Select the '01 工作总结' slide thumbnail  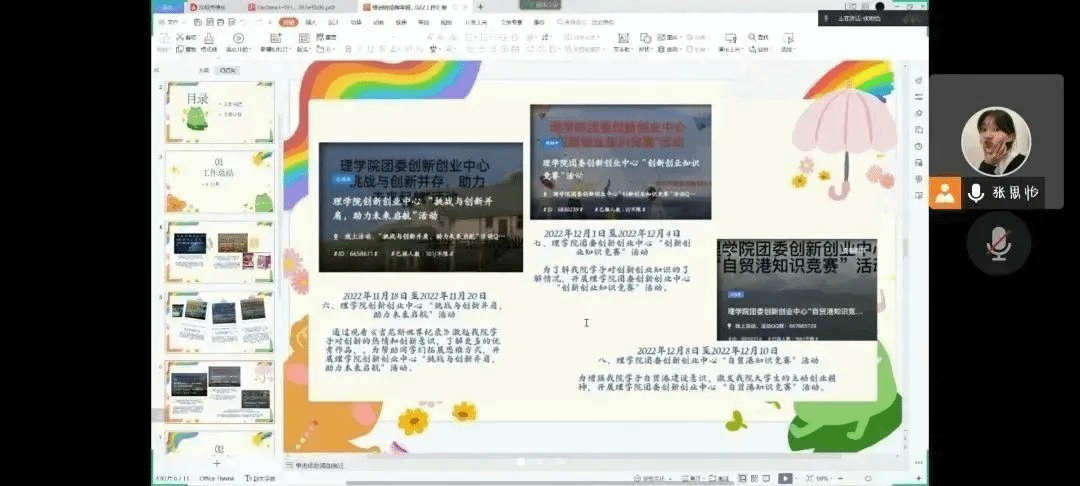[219, 180]
